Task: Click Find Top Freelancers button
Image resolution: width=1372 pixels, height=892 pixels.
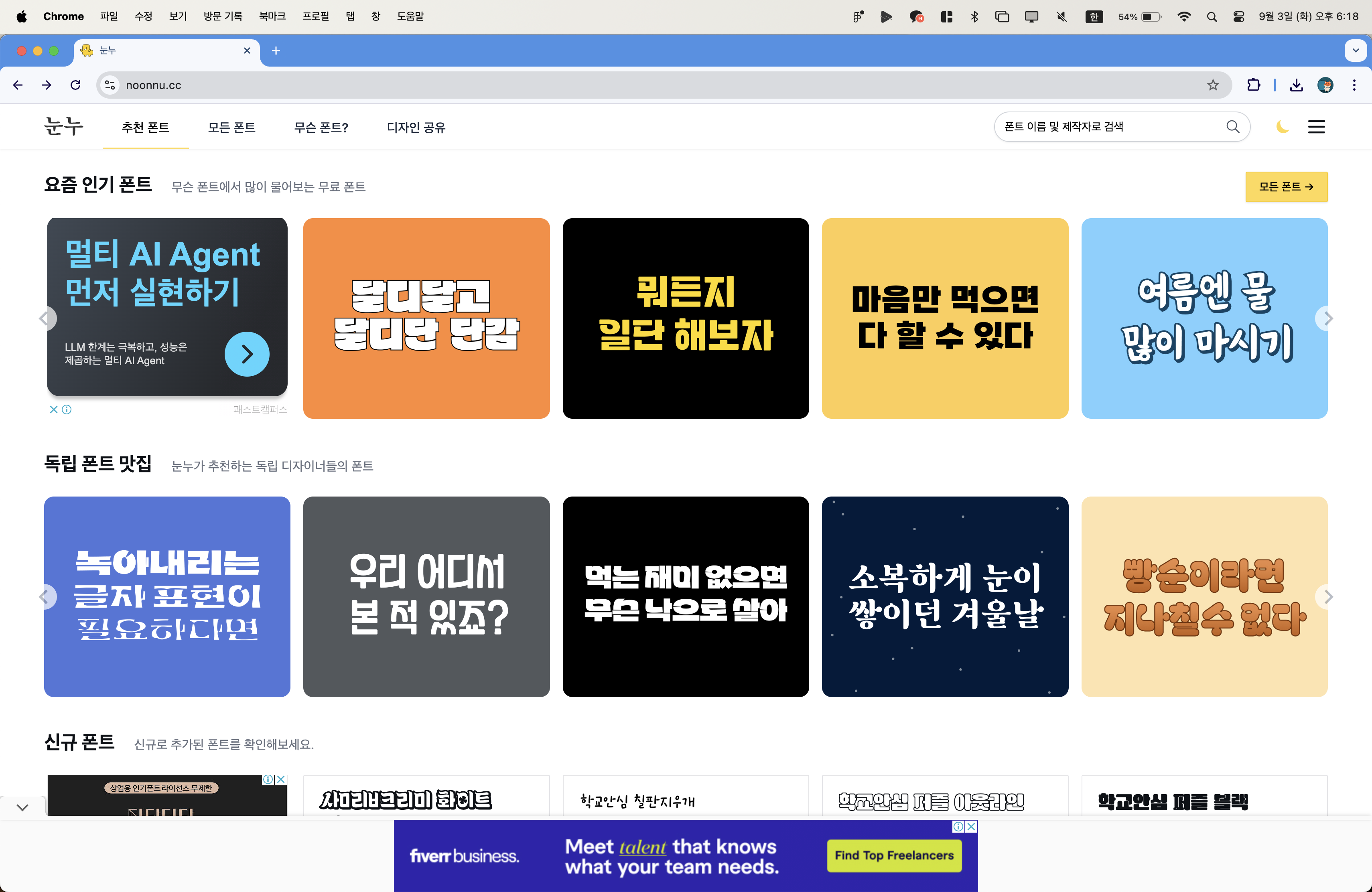Action: point(893,855)
